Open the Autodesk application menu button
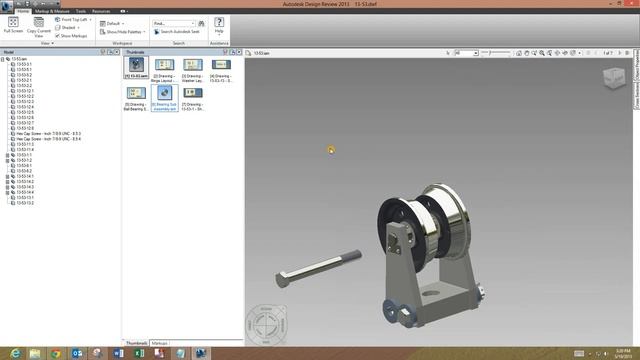This screenshot has height=360, width=640. [6, 7]
